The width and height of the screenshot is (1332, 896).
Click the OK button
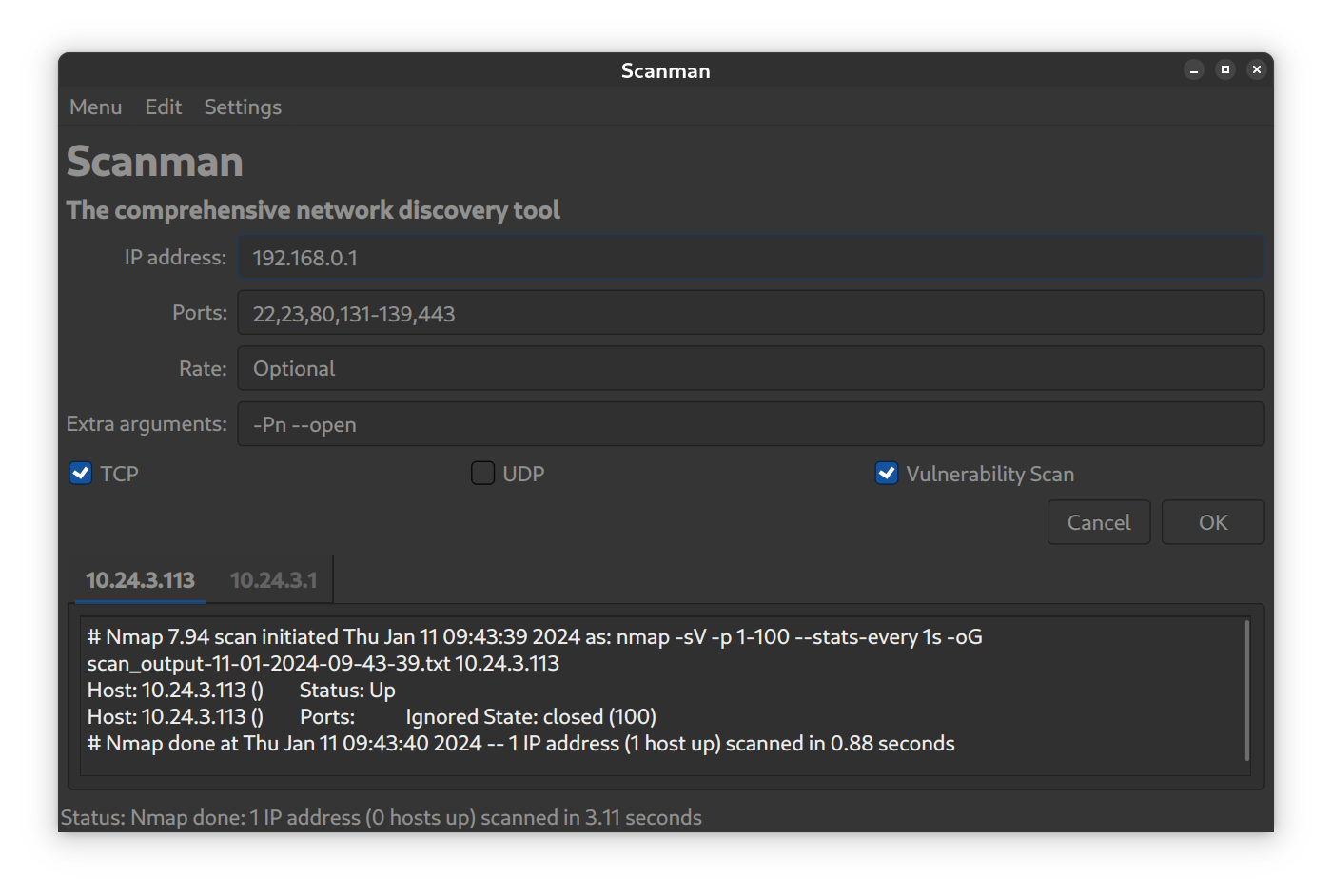[x=1213, y=522]
